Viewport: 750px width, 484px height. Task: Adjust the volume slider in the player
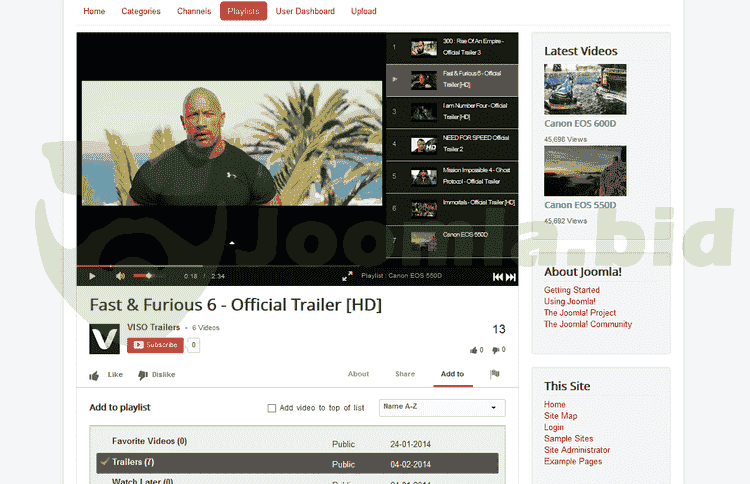147,276
